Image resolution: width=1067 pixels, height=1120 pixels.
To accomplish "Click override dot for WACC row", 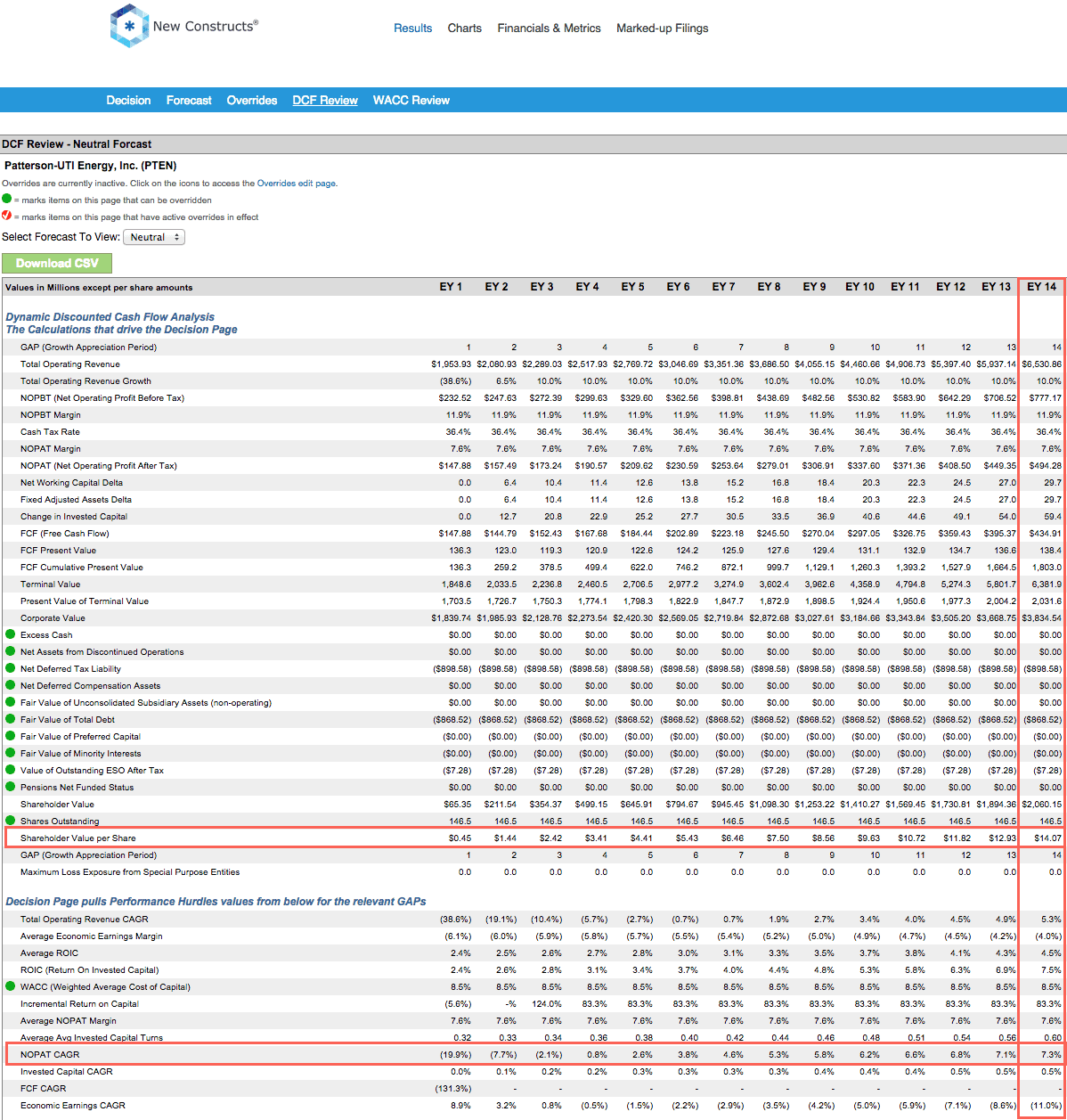I will click(10, 986).
